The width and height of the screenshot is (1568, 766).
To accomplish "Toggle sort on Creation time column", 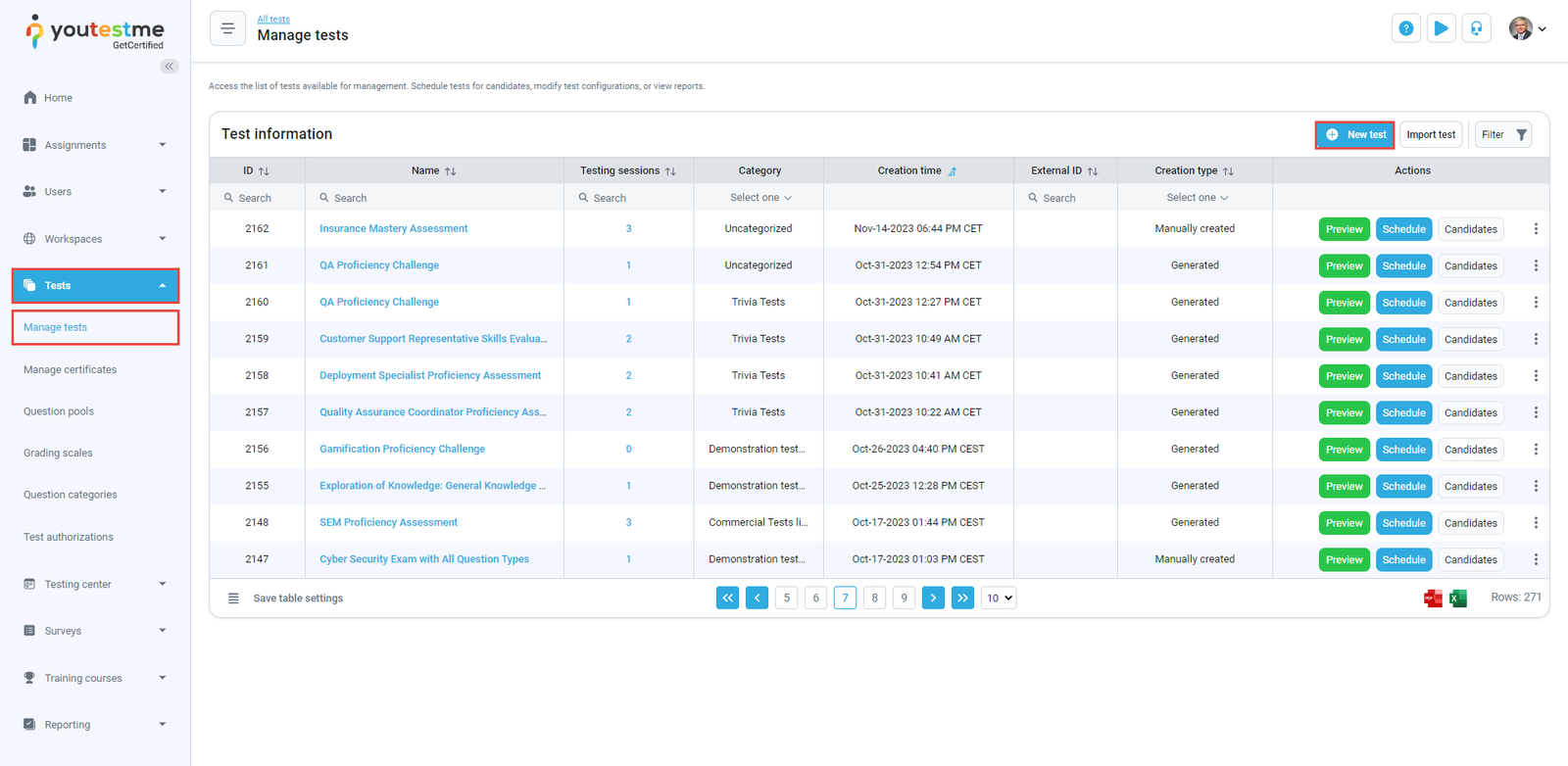I will pyautogui.click(x=952, y=171).
